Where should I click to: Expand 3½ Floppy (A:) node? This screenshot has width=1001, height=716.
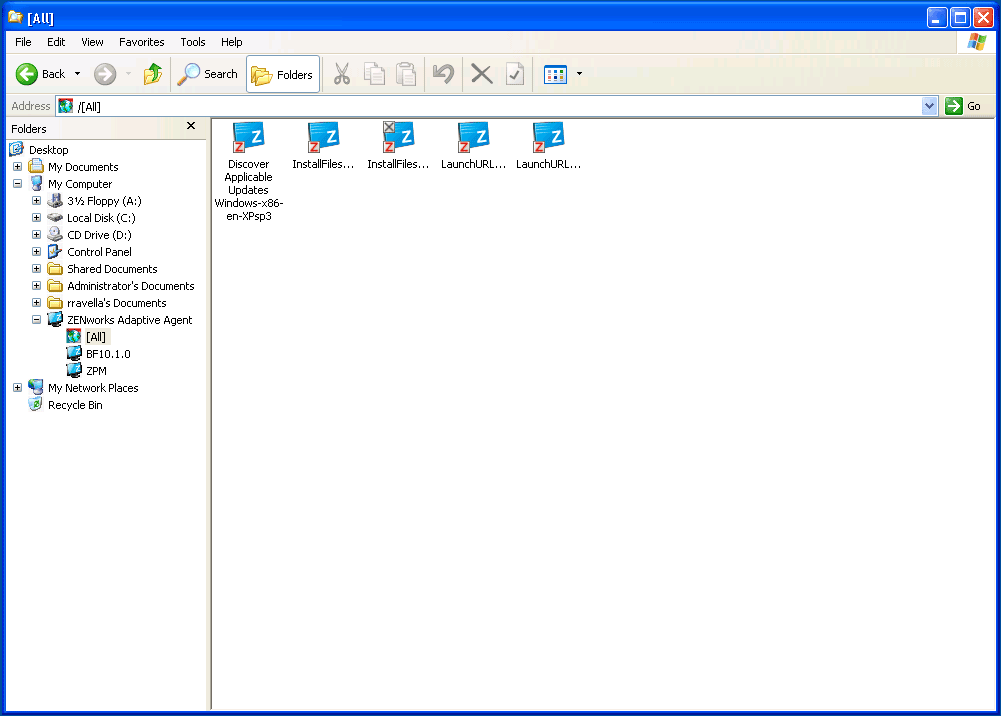point(36,201)
